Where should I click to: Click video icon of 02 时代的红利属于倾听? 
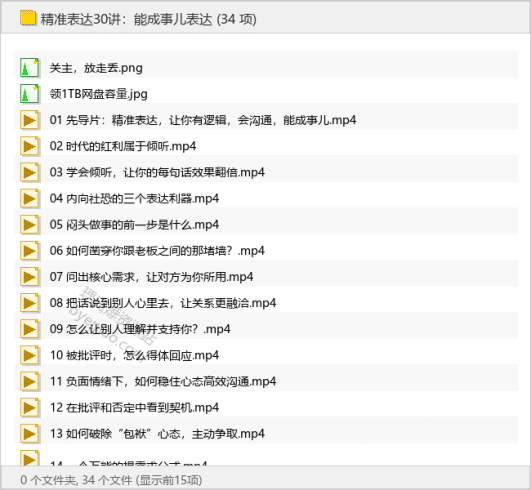(x=29, y=146)
